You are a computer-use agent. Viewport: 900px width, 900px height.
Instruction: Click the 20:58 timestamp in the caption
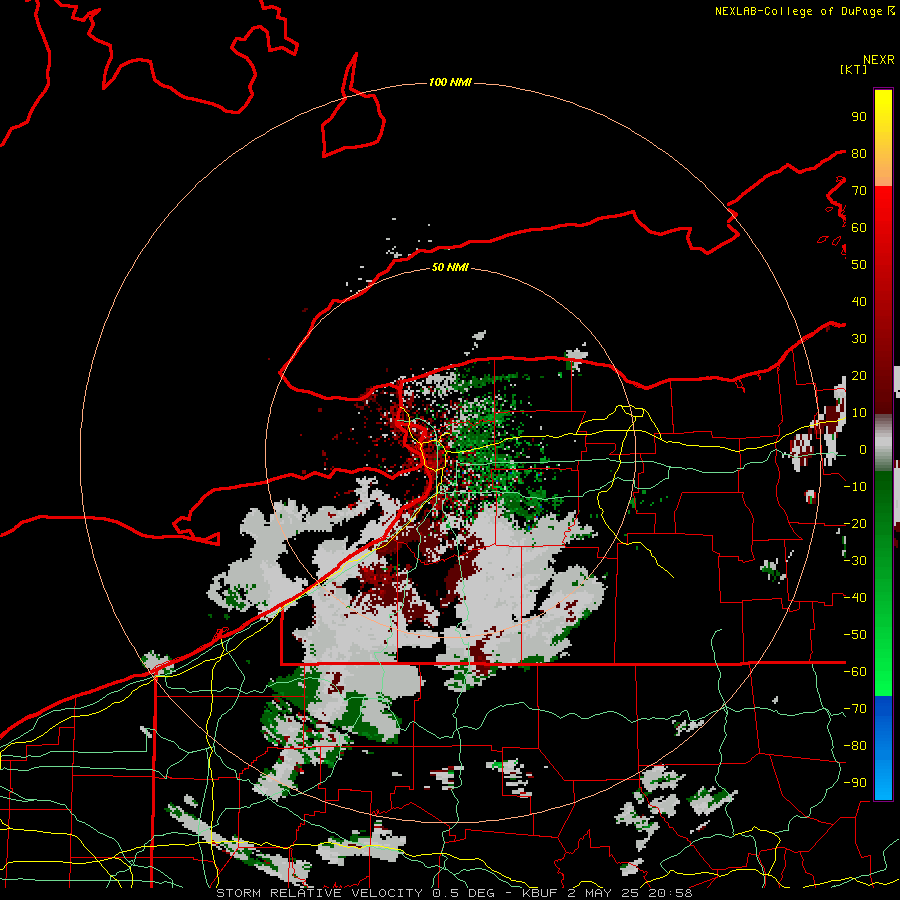coord(670,893)
